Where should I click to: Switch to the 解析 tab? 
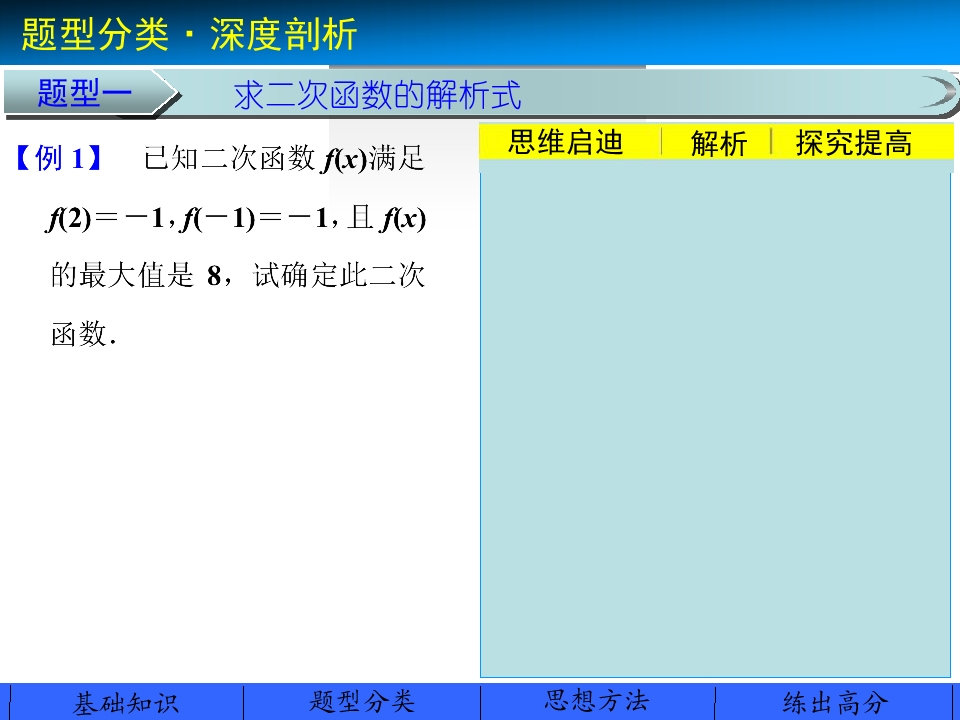[x=719, y=143]
